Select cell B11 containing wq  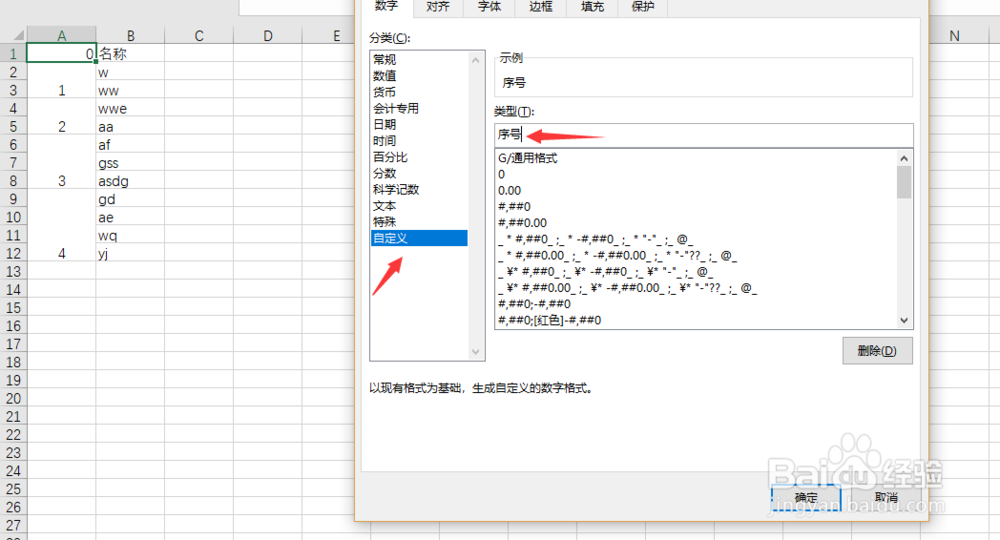130,235
